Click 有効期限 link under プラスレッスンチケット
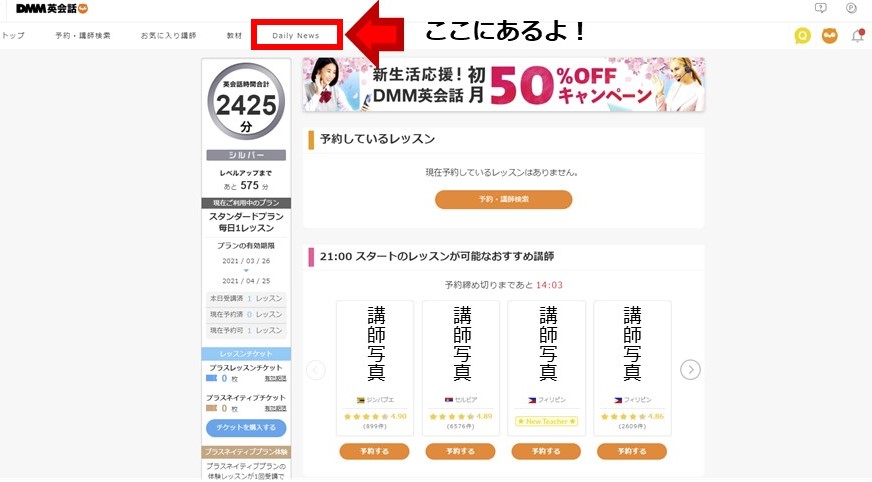The width and height of the screenshot is (872, 482). point(275,378)
